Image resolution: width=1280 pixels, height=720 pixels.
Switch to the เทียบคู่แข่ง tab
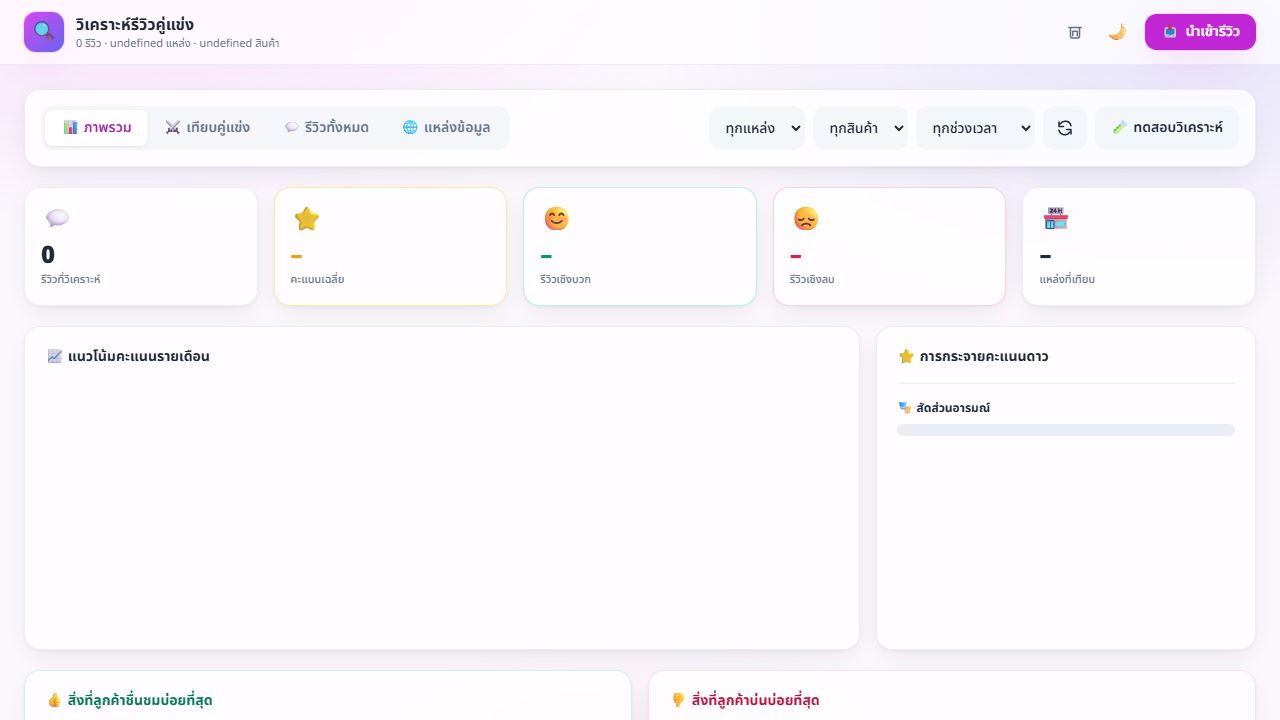pos(207,128)
